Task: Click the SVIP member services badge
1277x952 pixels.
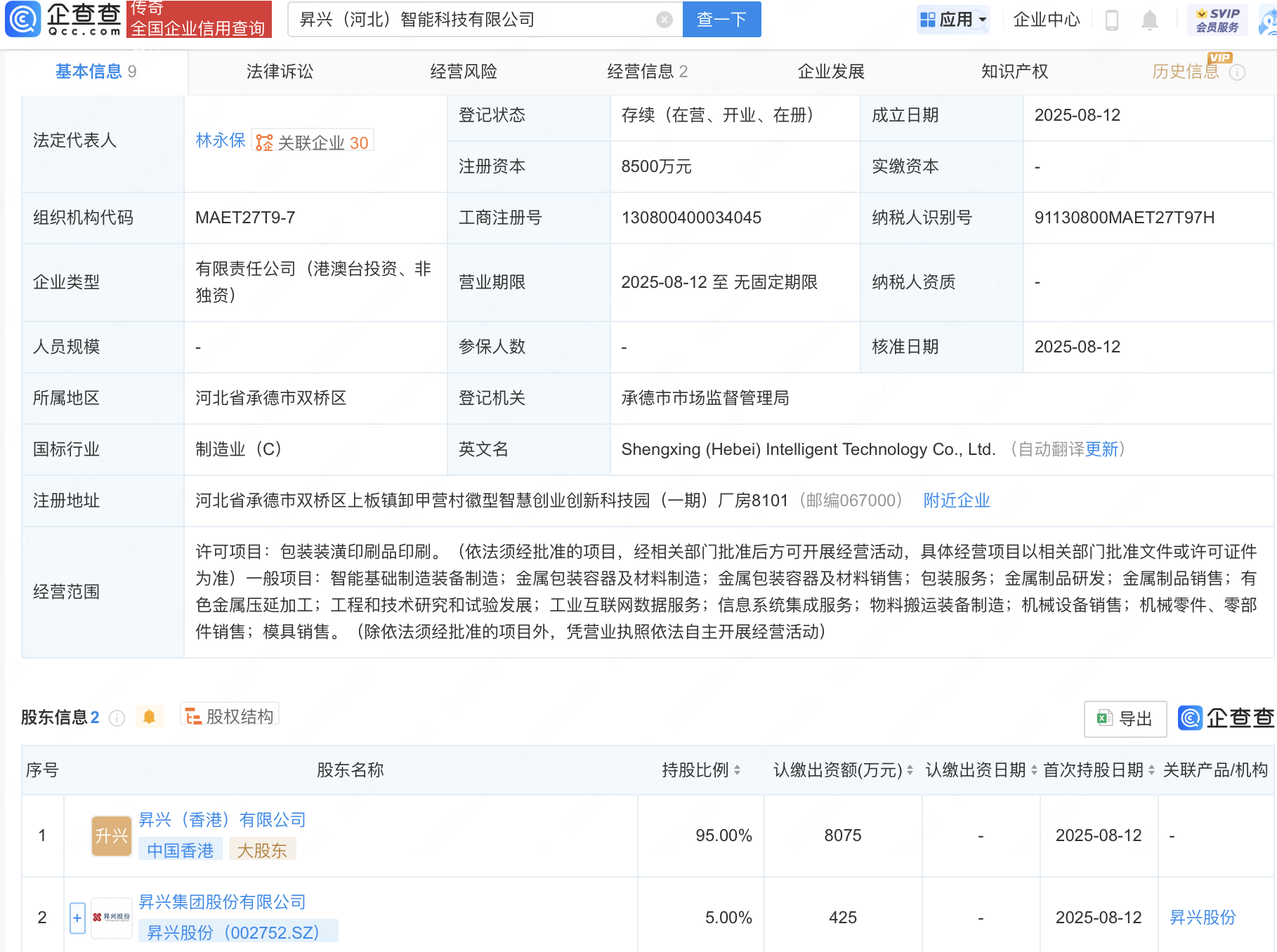Action: pos(1217,20)
